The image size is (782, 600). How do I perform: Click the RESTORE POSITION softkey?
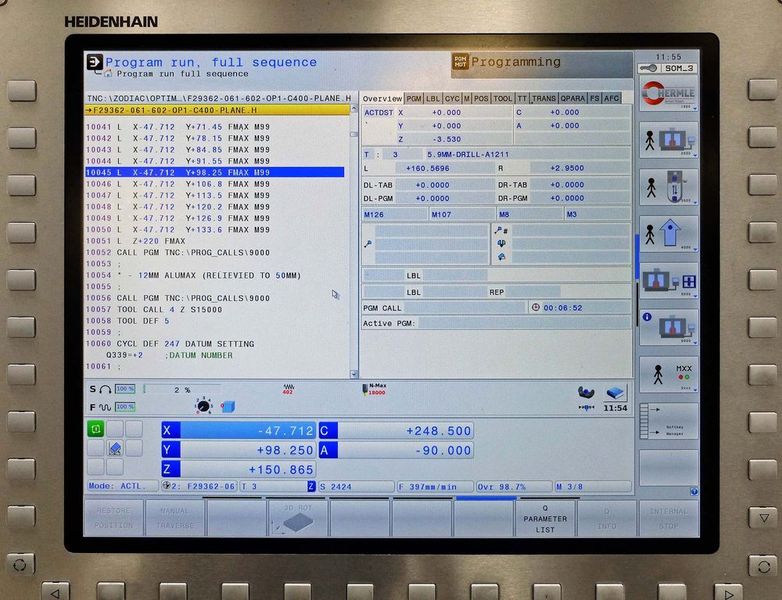tap(114, 518)
